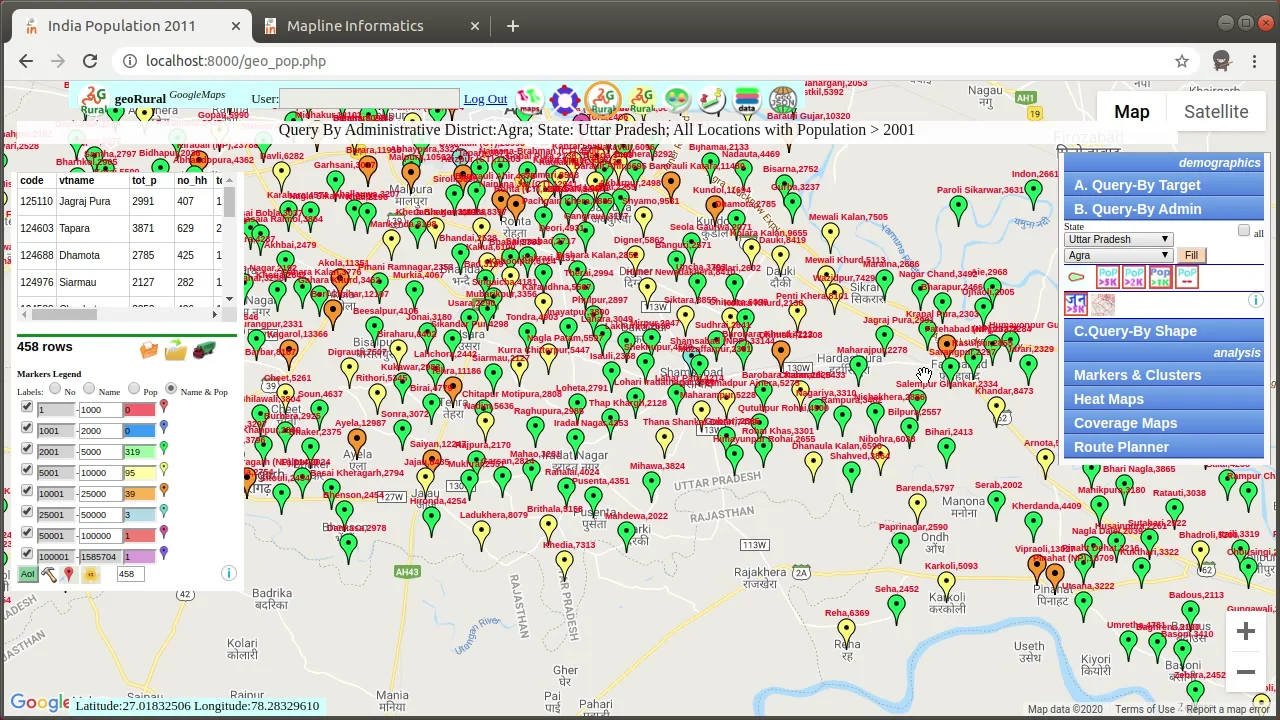The width and height of the screenshot is (1280, 720).
Task: Click the Hindi Jan >5K icon
Action: [1075, 304]
